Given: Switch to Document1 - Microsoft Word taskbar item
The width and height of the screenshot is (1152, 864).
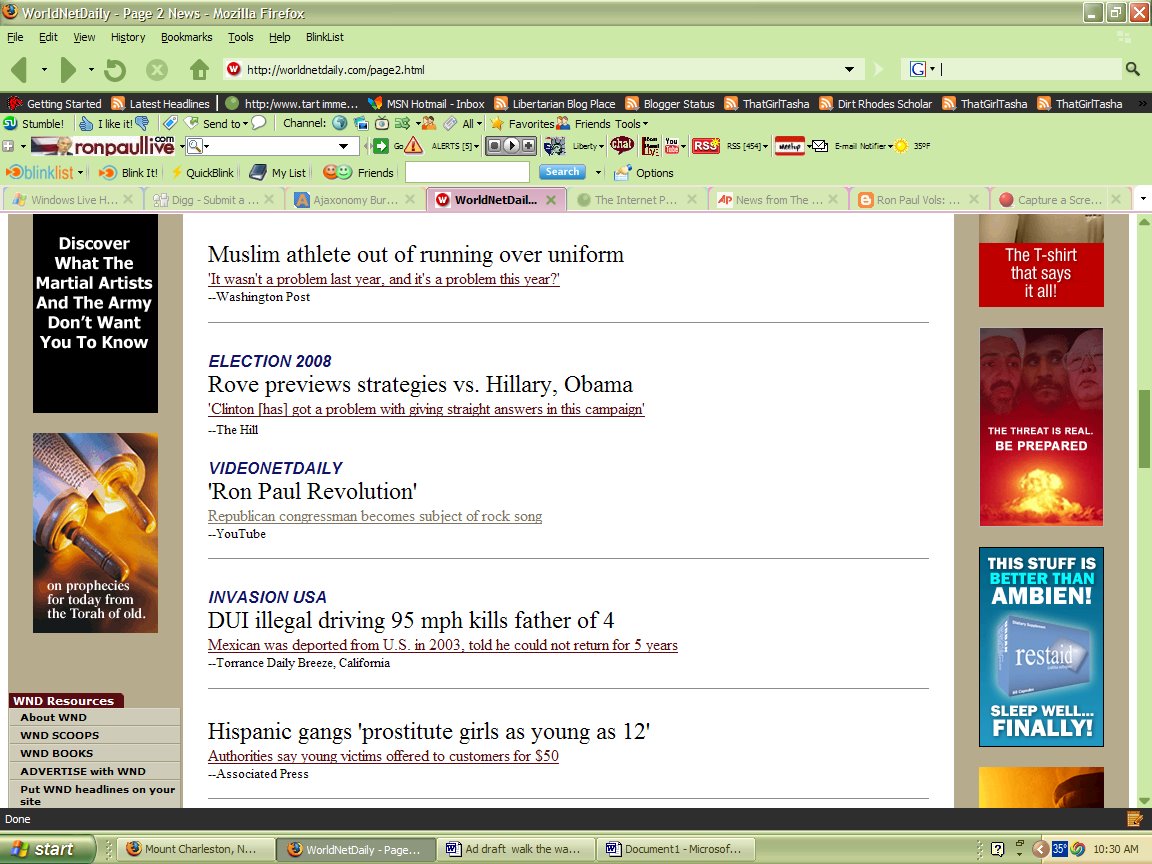Looking at the screenshot, I should click(x=676, y=849).
